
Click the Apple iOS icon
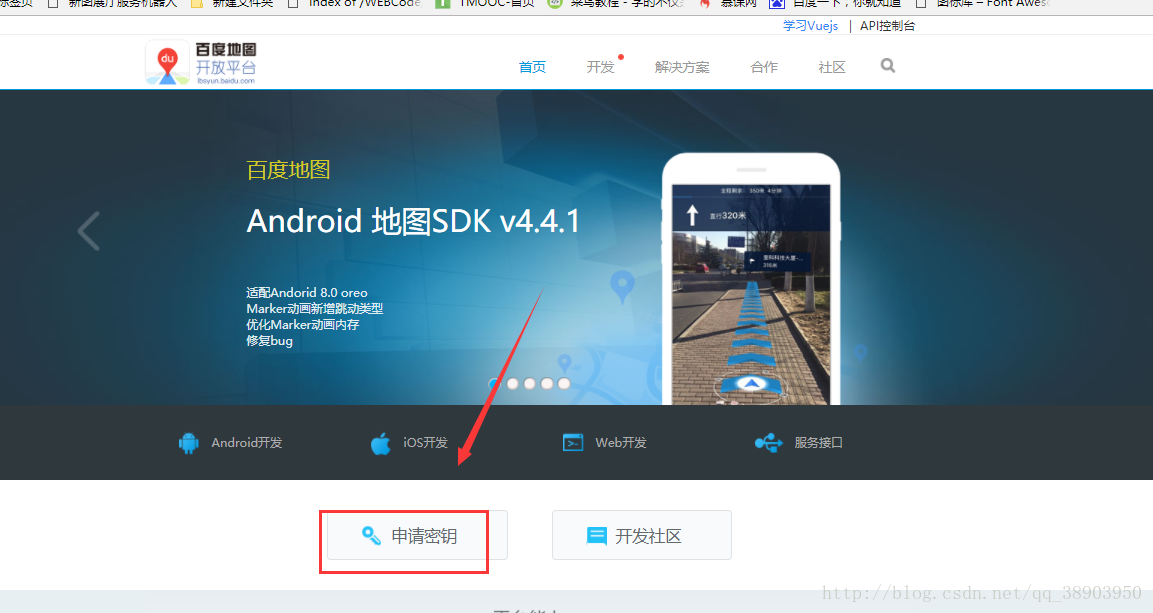point(381,442)
